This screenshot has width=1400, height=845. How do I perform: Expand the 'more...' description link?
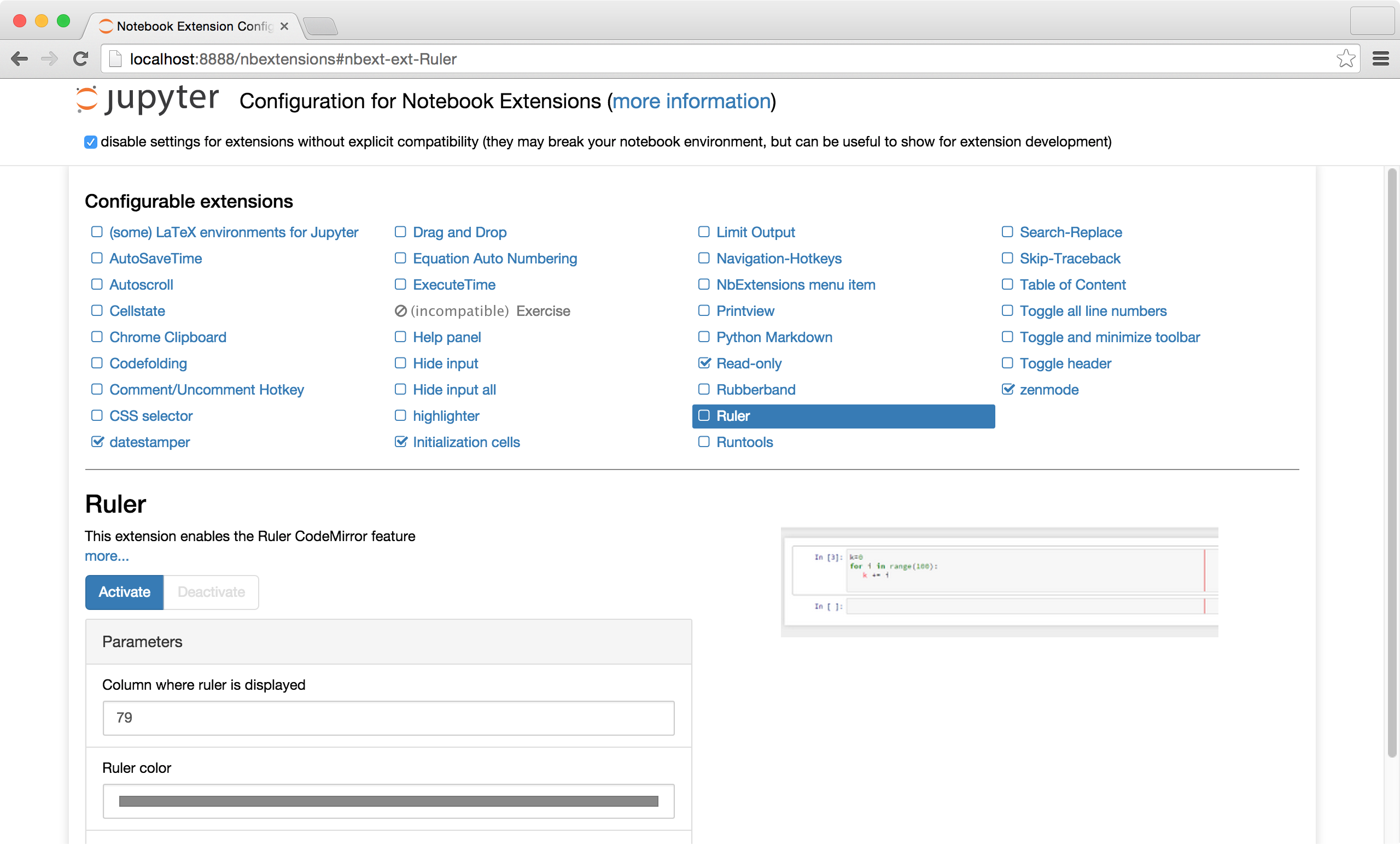[107, 556]
